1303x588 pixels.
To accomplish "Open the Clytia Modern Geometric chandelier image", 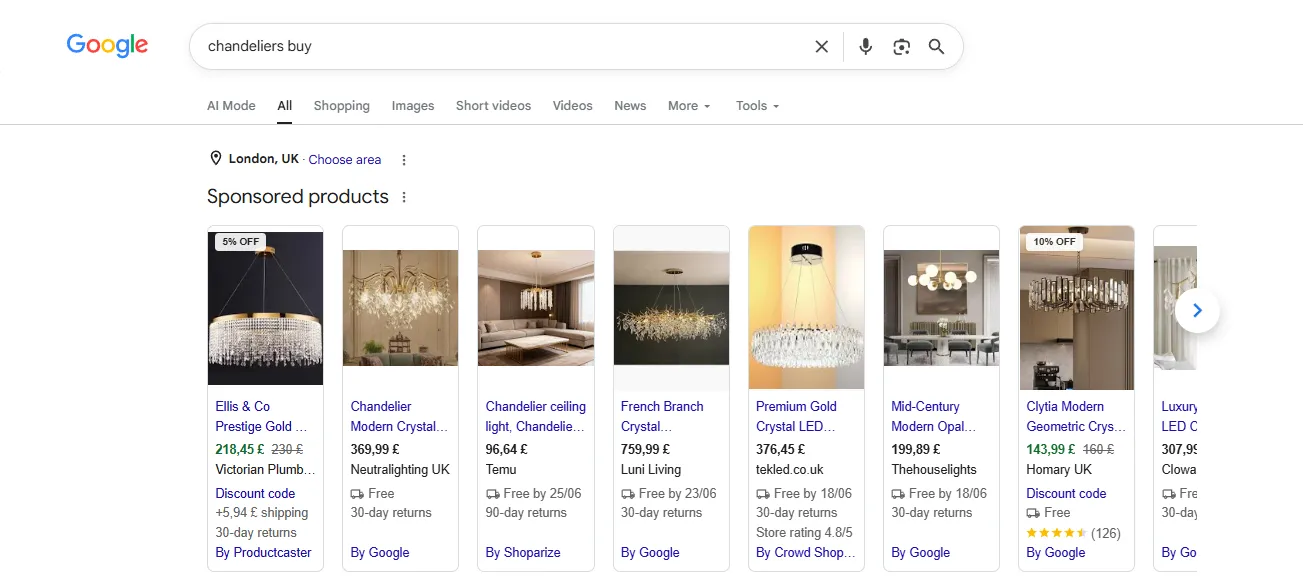I will 1076,308.
